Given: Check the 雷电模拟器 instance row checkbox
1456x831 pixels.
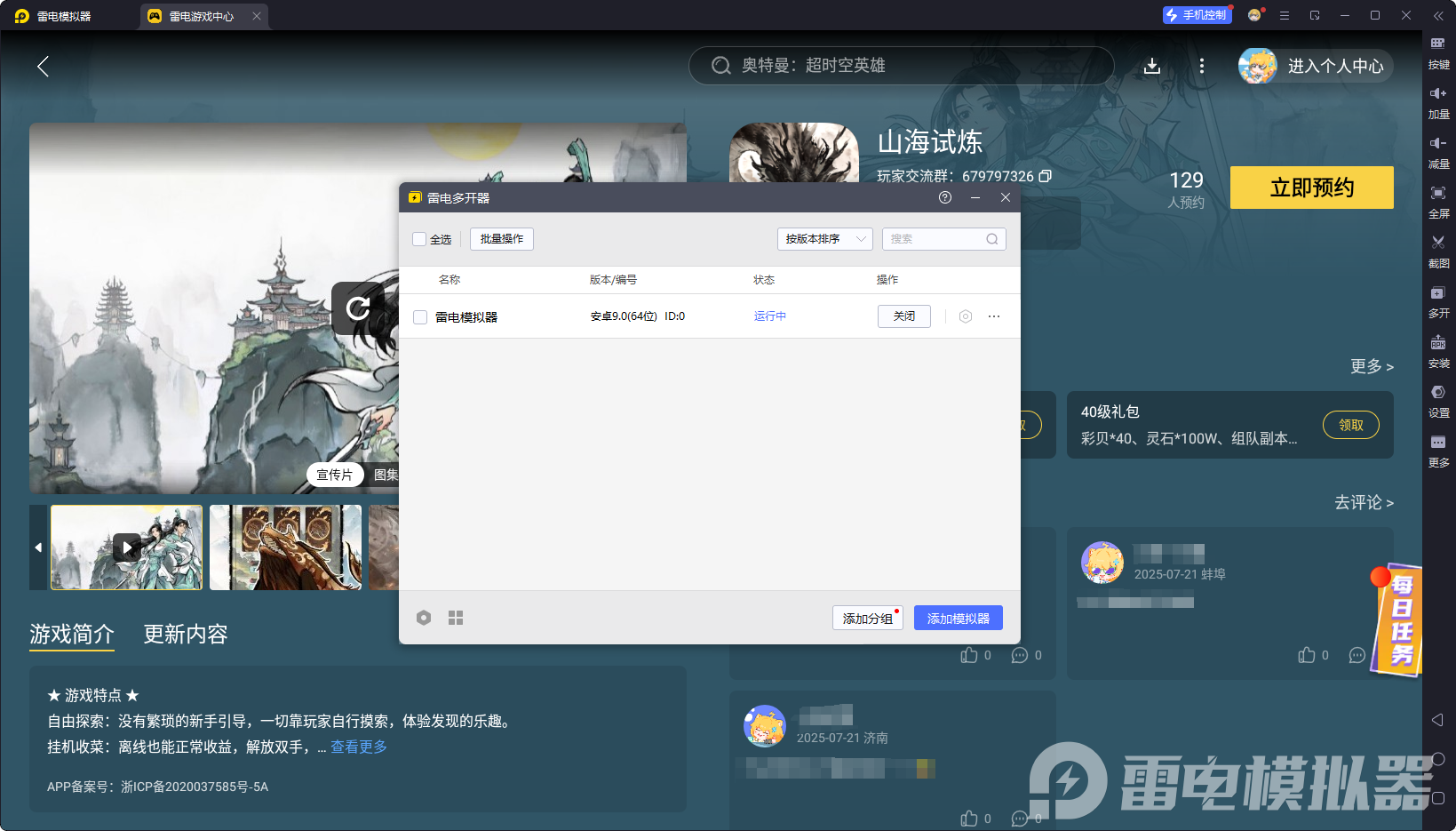Looking at the screenshot, I should point(420,317).
